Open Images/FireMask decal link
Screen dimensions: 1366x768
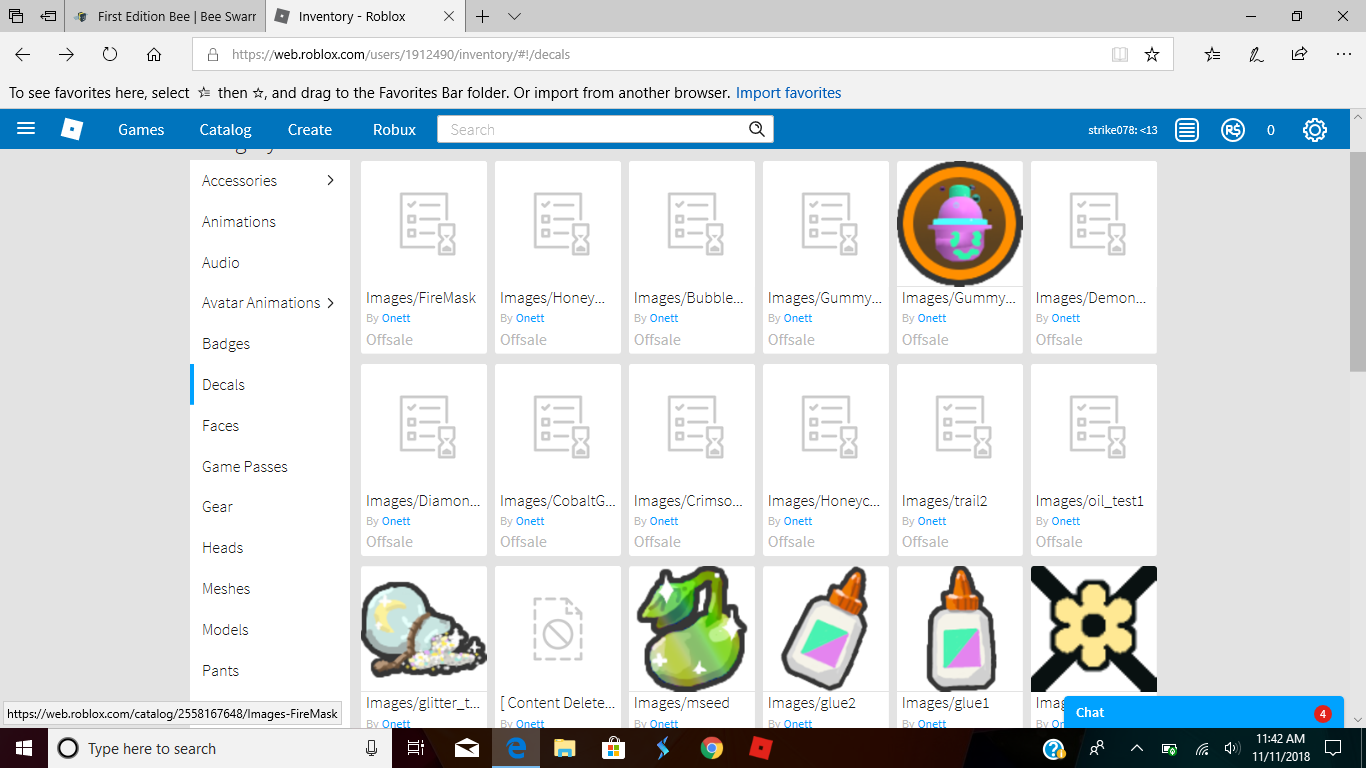click(421, 298)
